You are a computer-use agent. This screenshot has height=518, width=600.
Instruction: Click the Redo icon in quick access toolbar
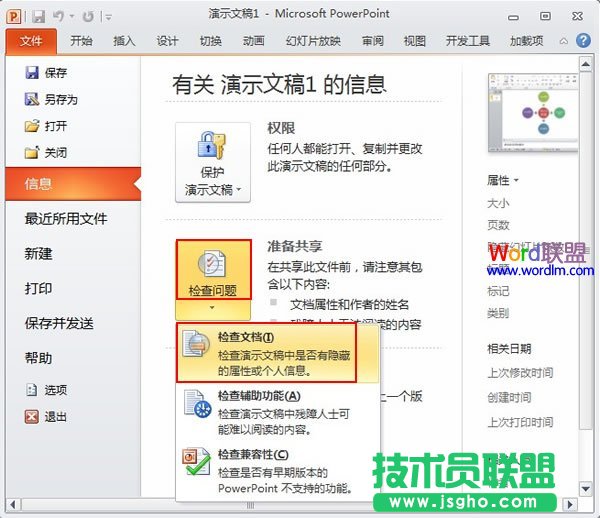pyautogui.click(x=88, y=16)
